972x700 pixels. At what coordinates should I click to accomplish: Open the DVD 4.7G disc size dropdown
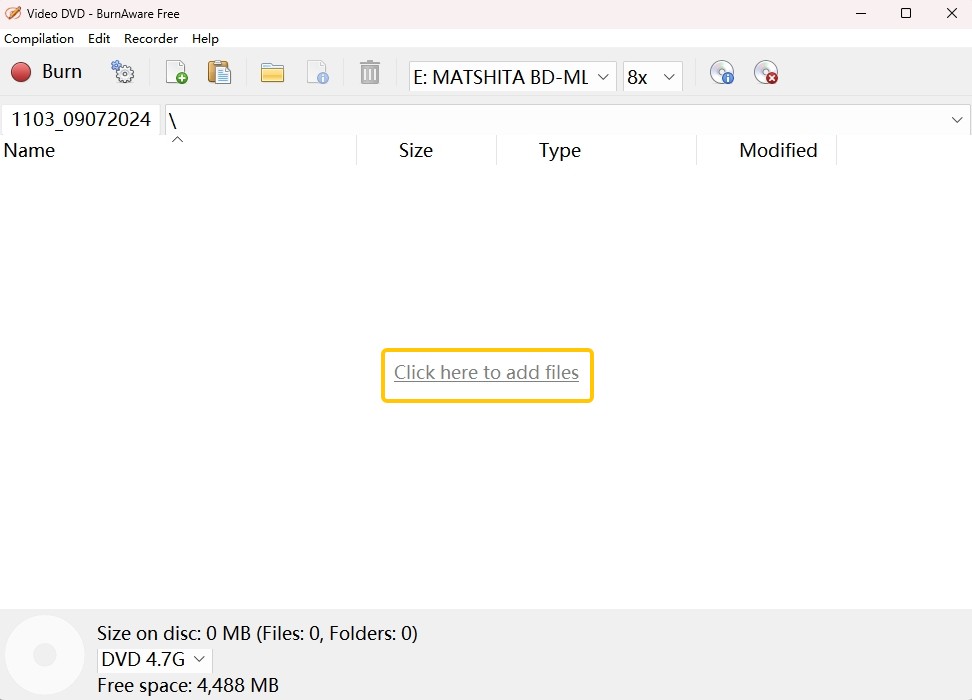[154, 659]
